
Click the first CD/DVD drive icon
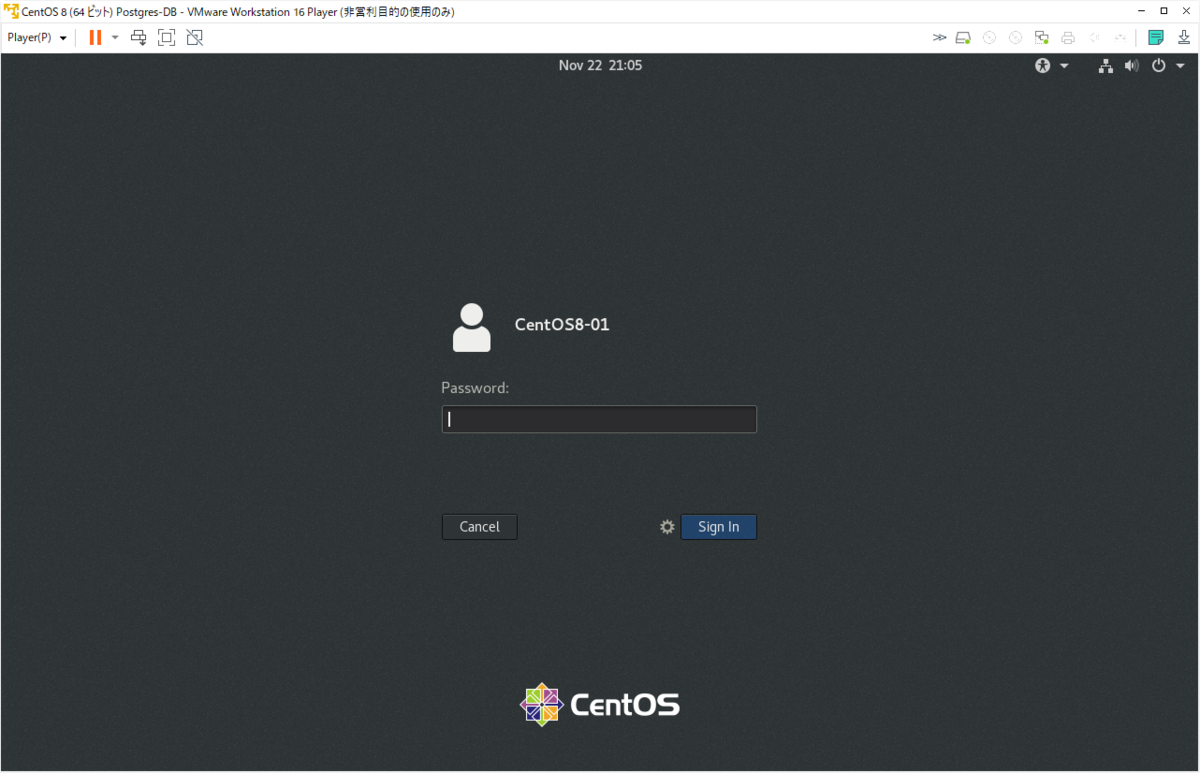tap(989, 38)
